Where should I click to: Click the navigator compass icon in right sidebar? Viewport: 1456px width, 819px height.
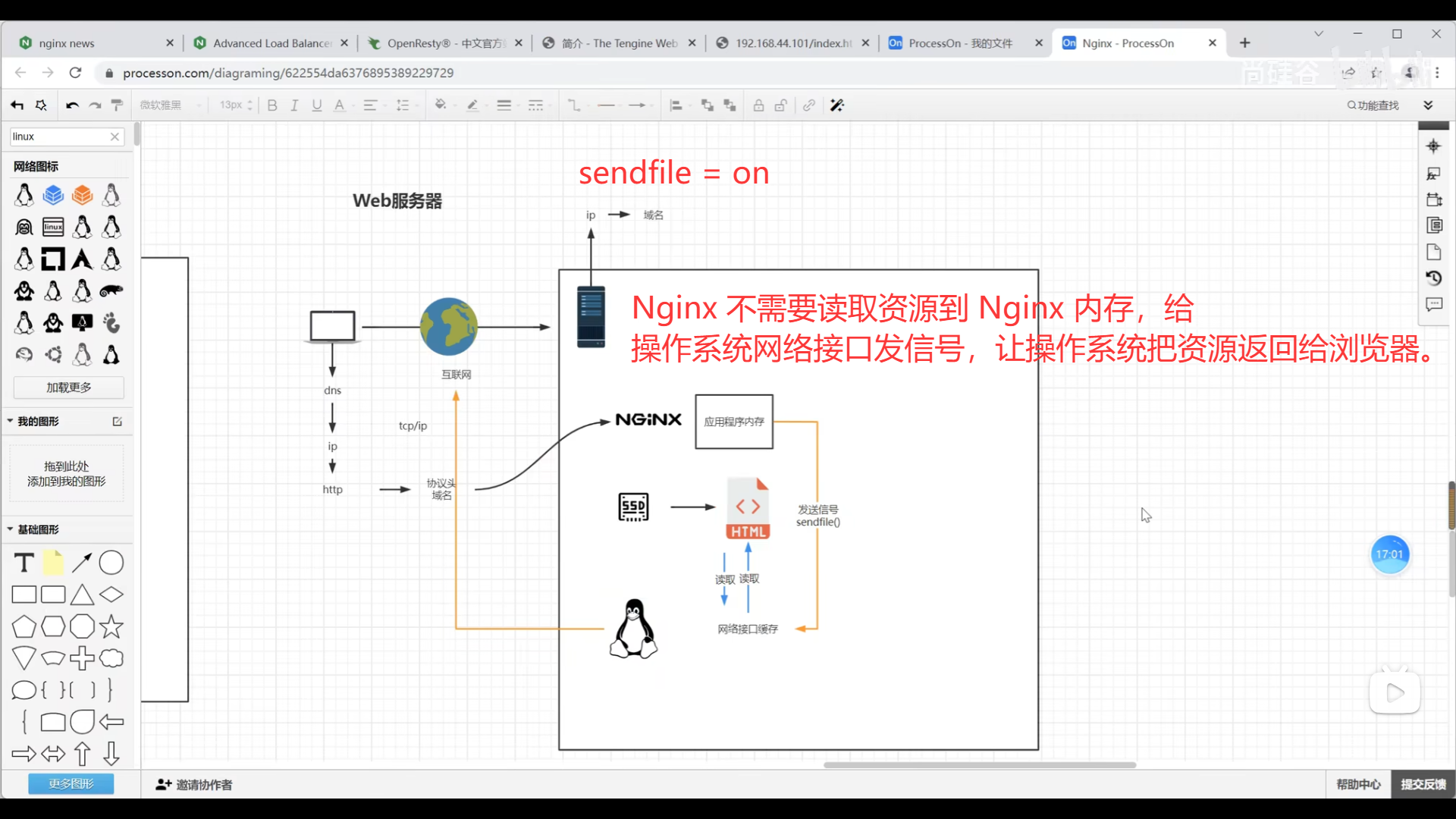(1433, 146)
